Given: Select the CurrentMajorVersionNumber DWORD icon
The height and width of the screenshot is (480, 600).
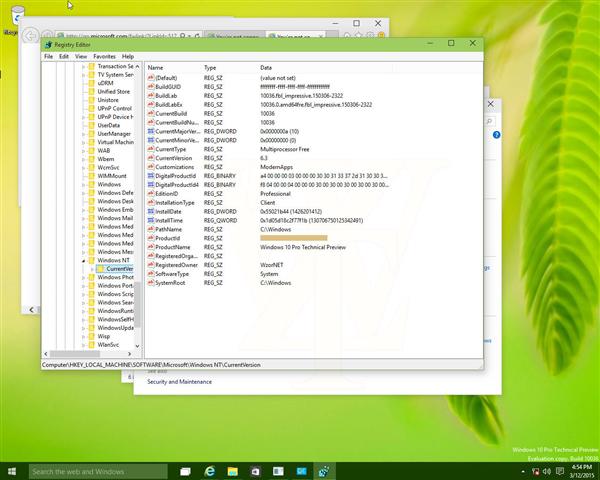Looking at the screenshot, I should tap(153, 130).
